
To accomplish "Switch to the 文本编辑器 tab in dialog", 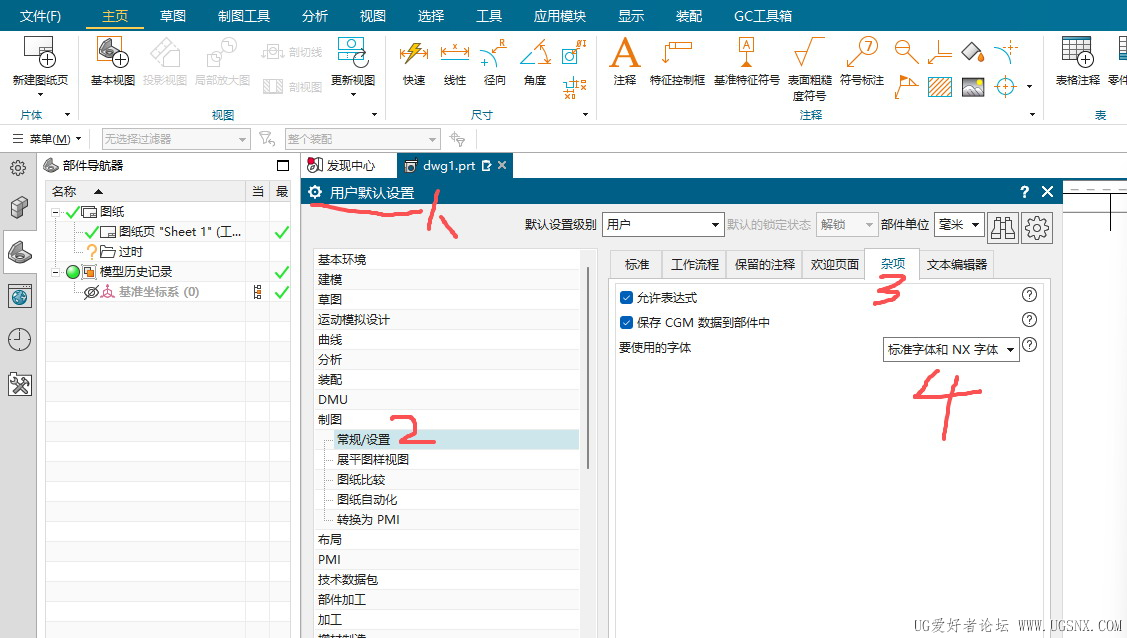I will [957, 264].
